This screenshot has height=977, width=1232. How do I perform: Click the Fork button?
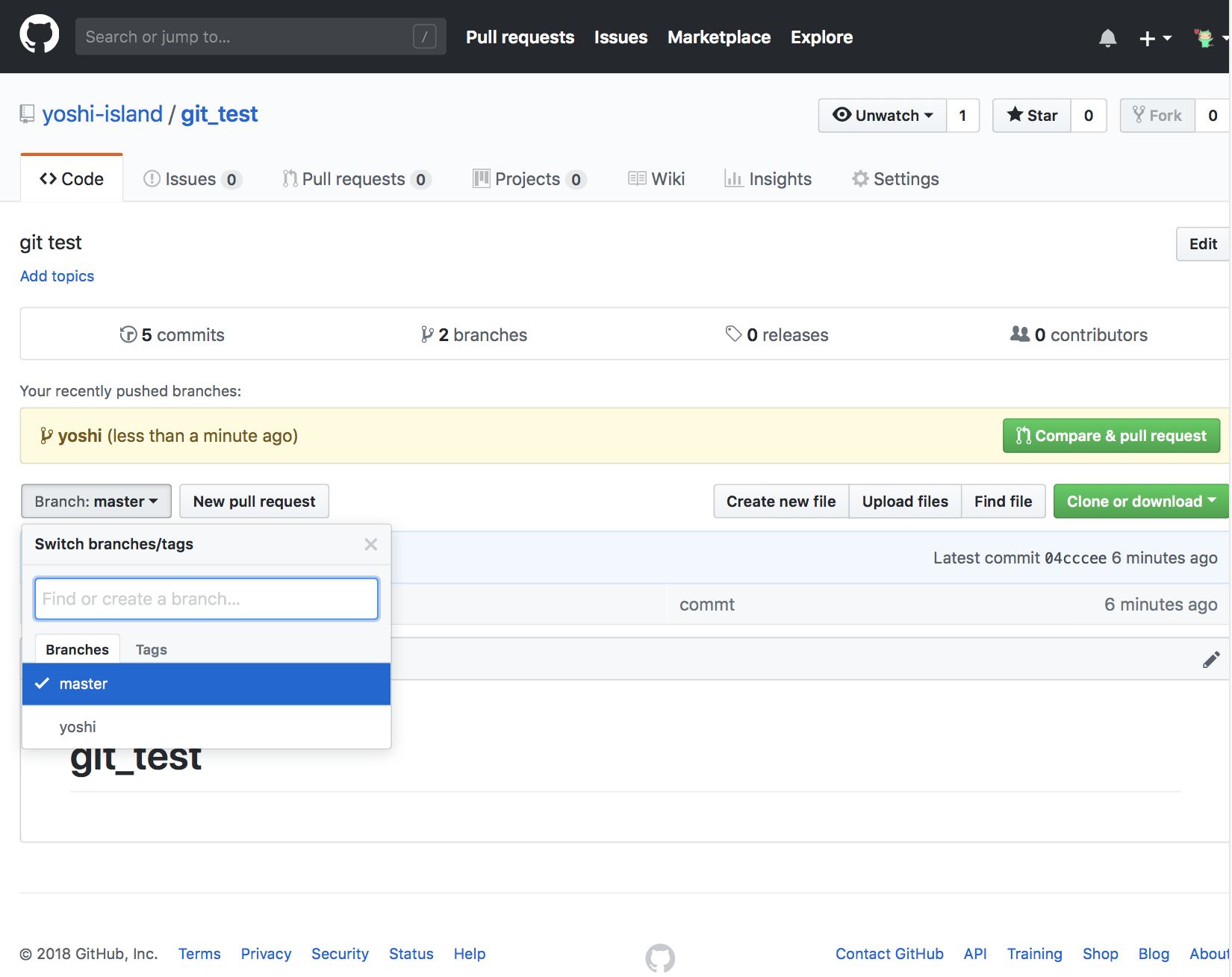(1157, 116)
